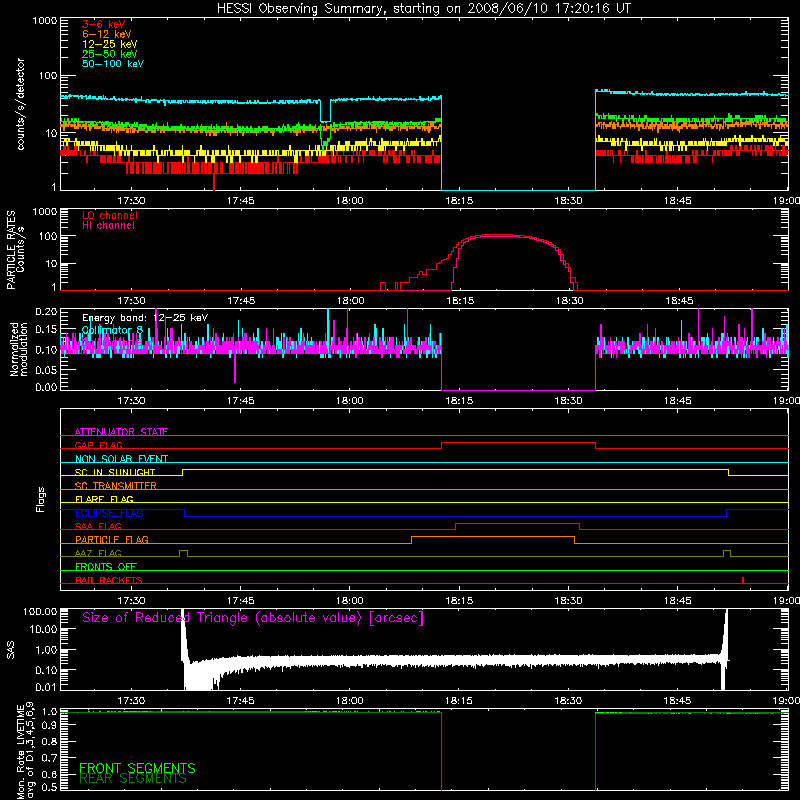Click the raised GAP FLAG step segment
This screenshot has width=800, height=800.
518,443
